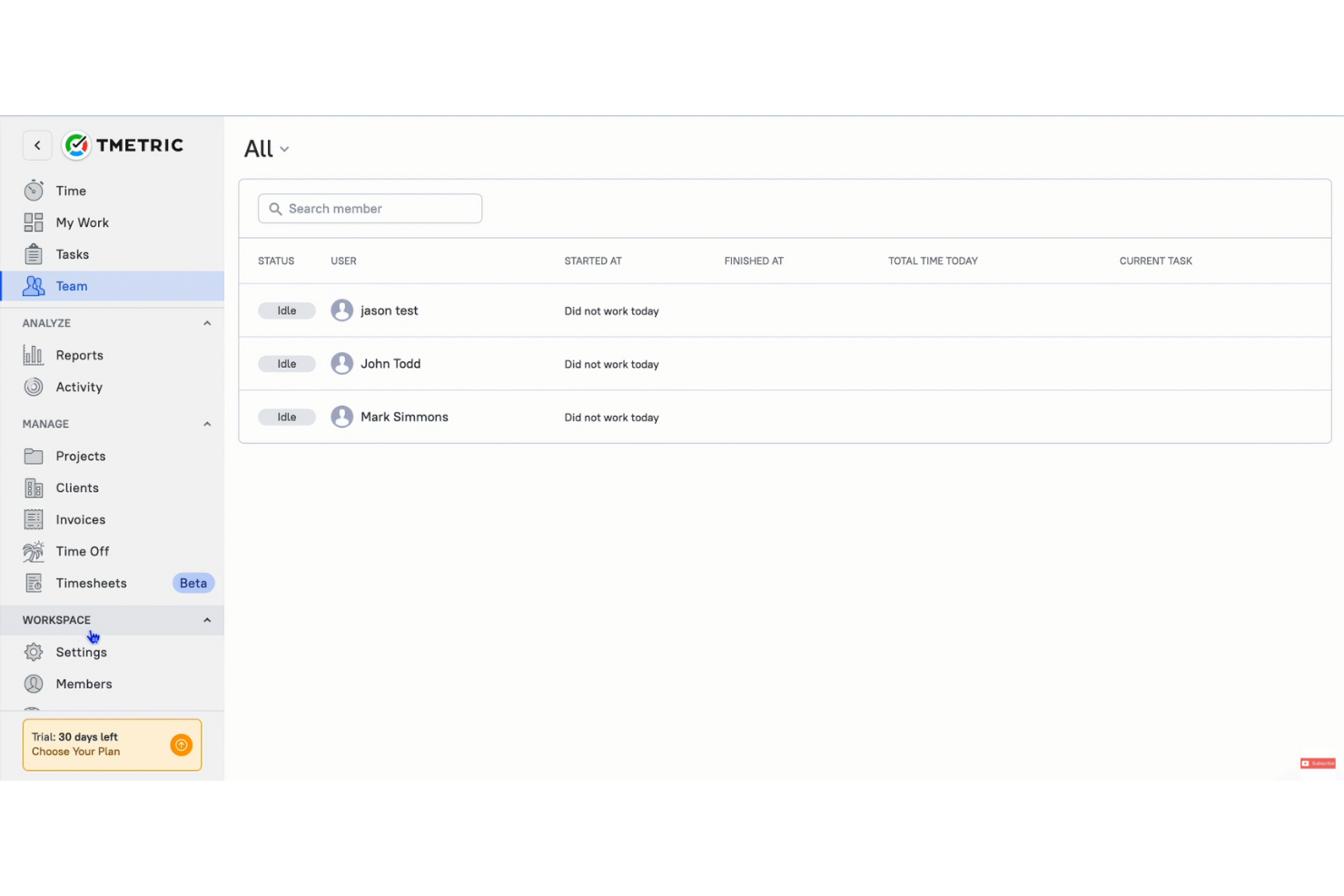The image size is (1344, 896).
Task: Select the My Work icon
Action: (x=33, y=222)
